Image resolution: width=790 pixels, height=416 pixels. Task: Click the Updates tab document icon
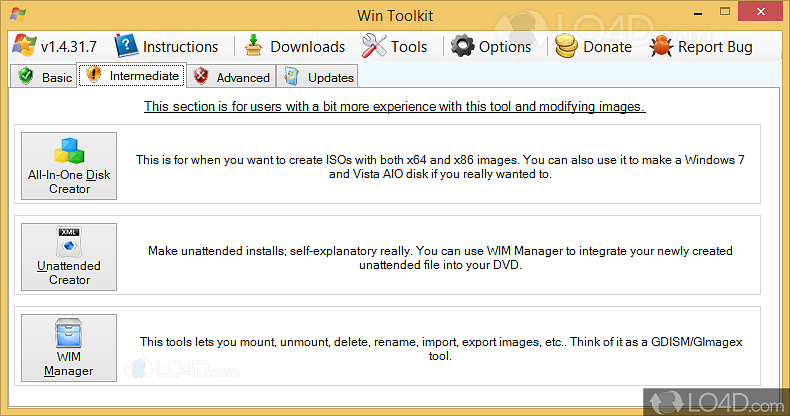tap(291, 76)
